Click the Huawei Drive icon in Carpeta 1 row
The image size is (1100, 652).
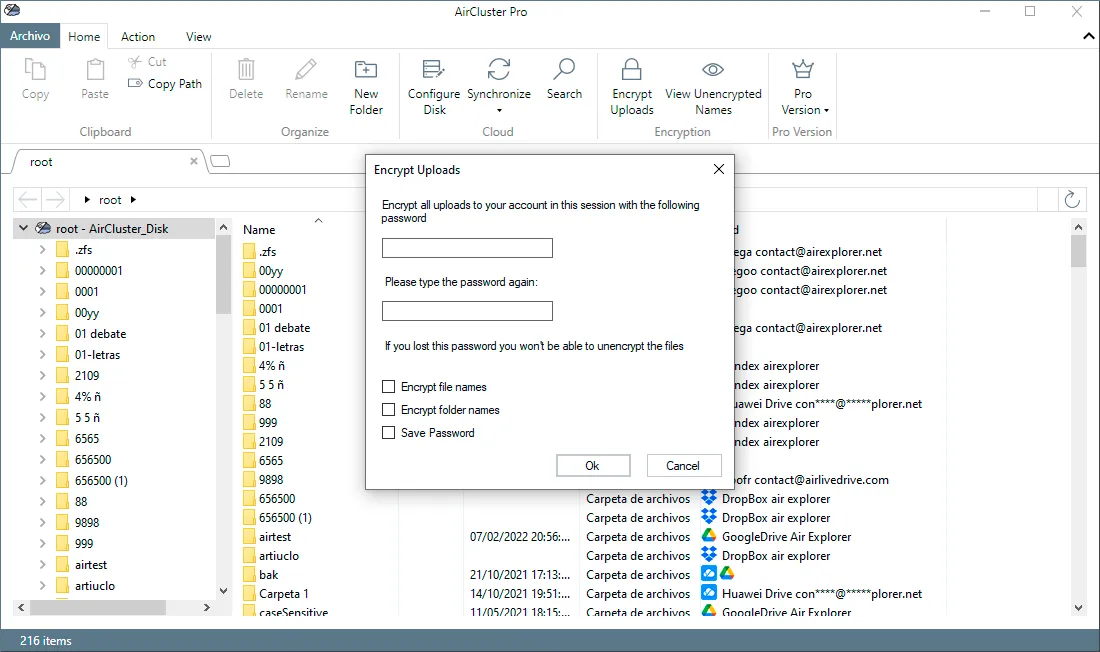(x=709, y=593)
